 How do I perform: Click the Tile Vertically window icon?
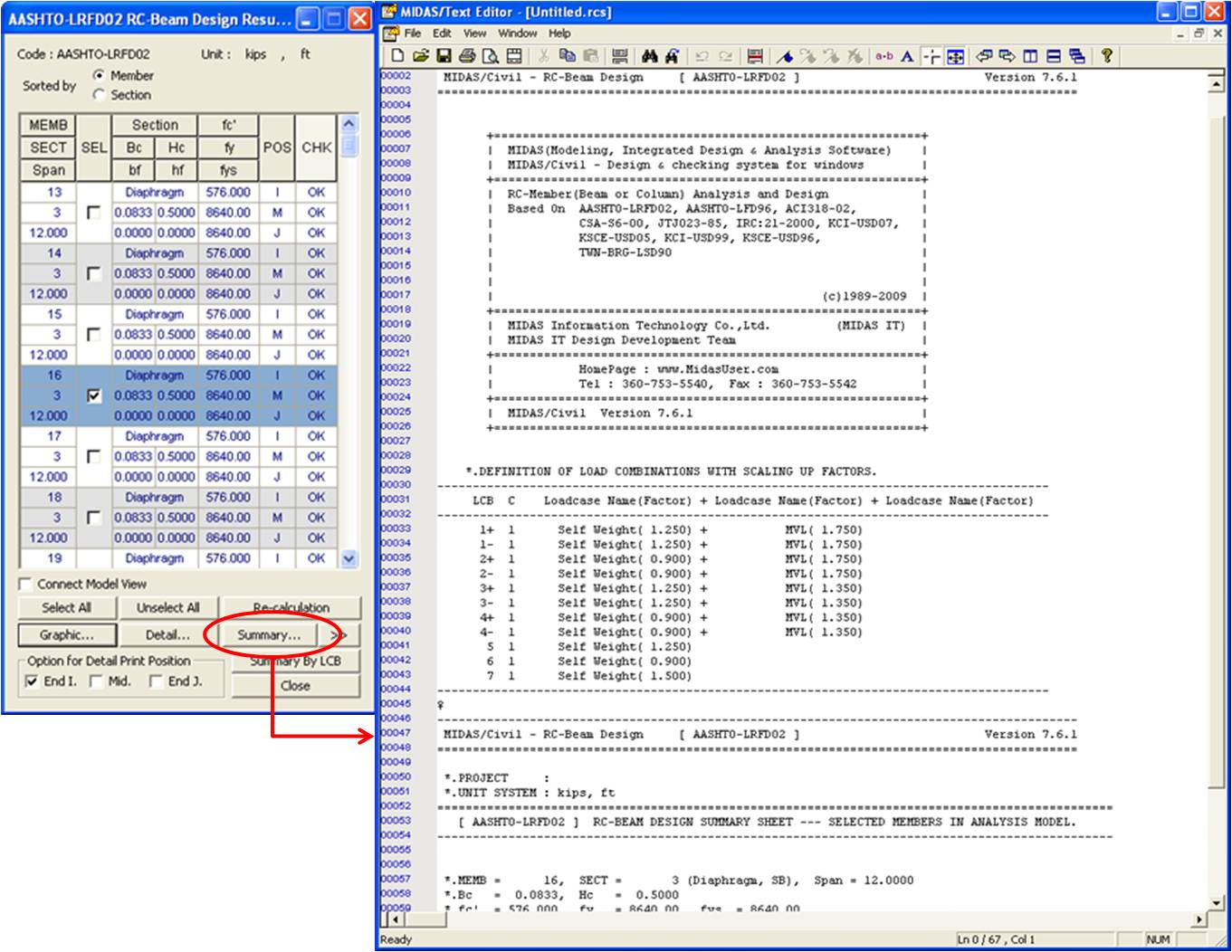pyautogui.click(x=1030, y=56)
